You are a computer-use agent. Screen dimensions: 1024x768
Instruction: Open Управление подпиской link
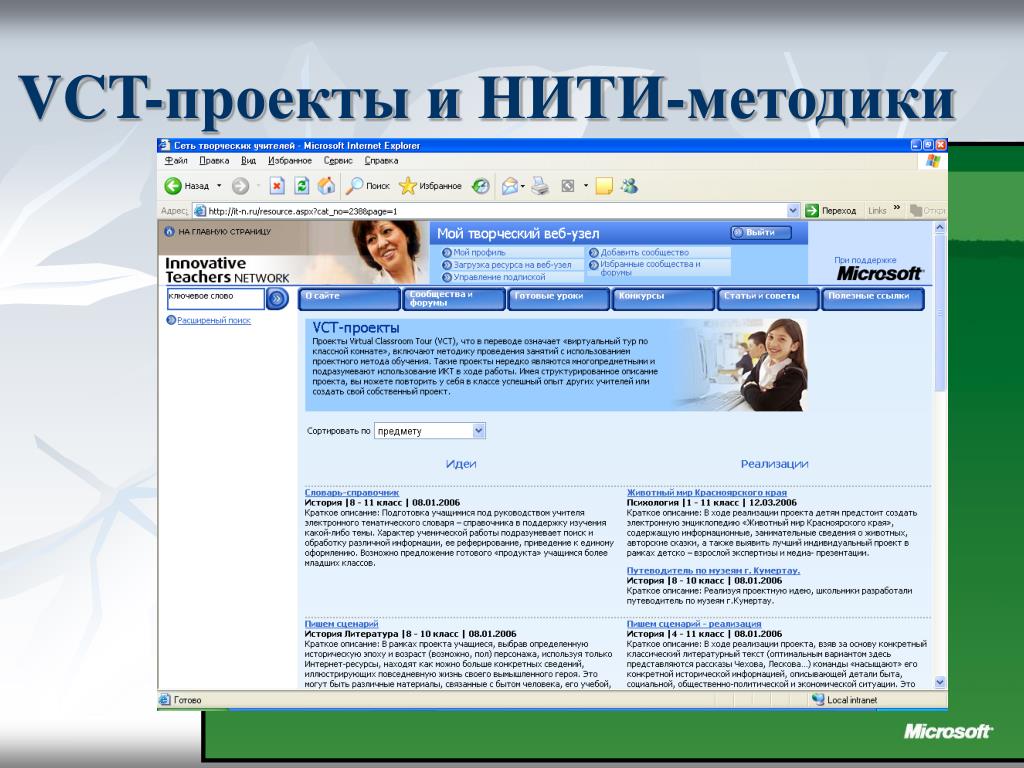pos(499,277)
